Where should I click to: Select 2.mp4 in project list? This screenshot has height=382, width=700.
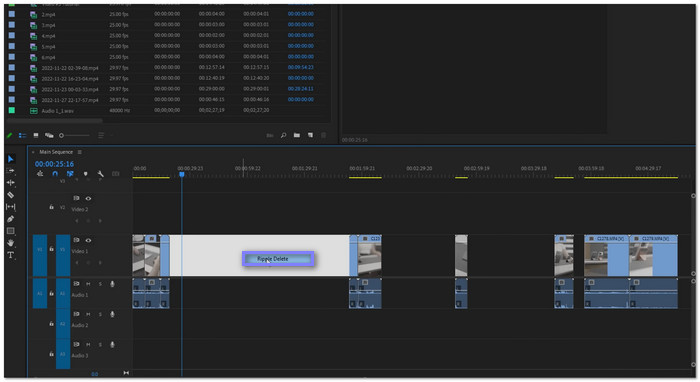(x=48, y=14)
